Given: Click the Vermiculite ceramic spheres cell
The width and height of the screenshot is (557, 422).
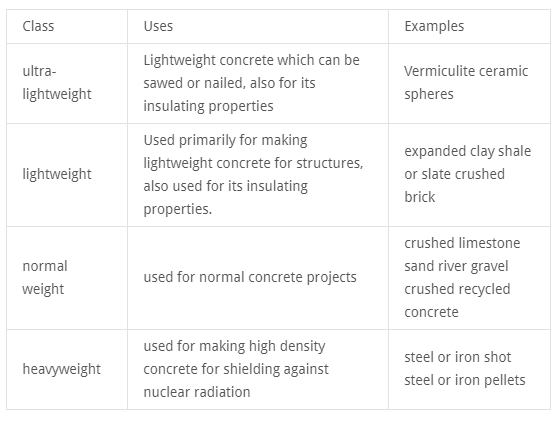Looking at the screenshot, I should tap(469, 83).
